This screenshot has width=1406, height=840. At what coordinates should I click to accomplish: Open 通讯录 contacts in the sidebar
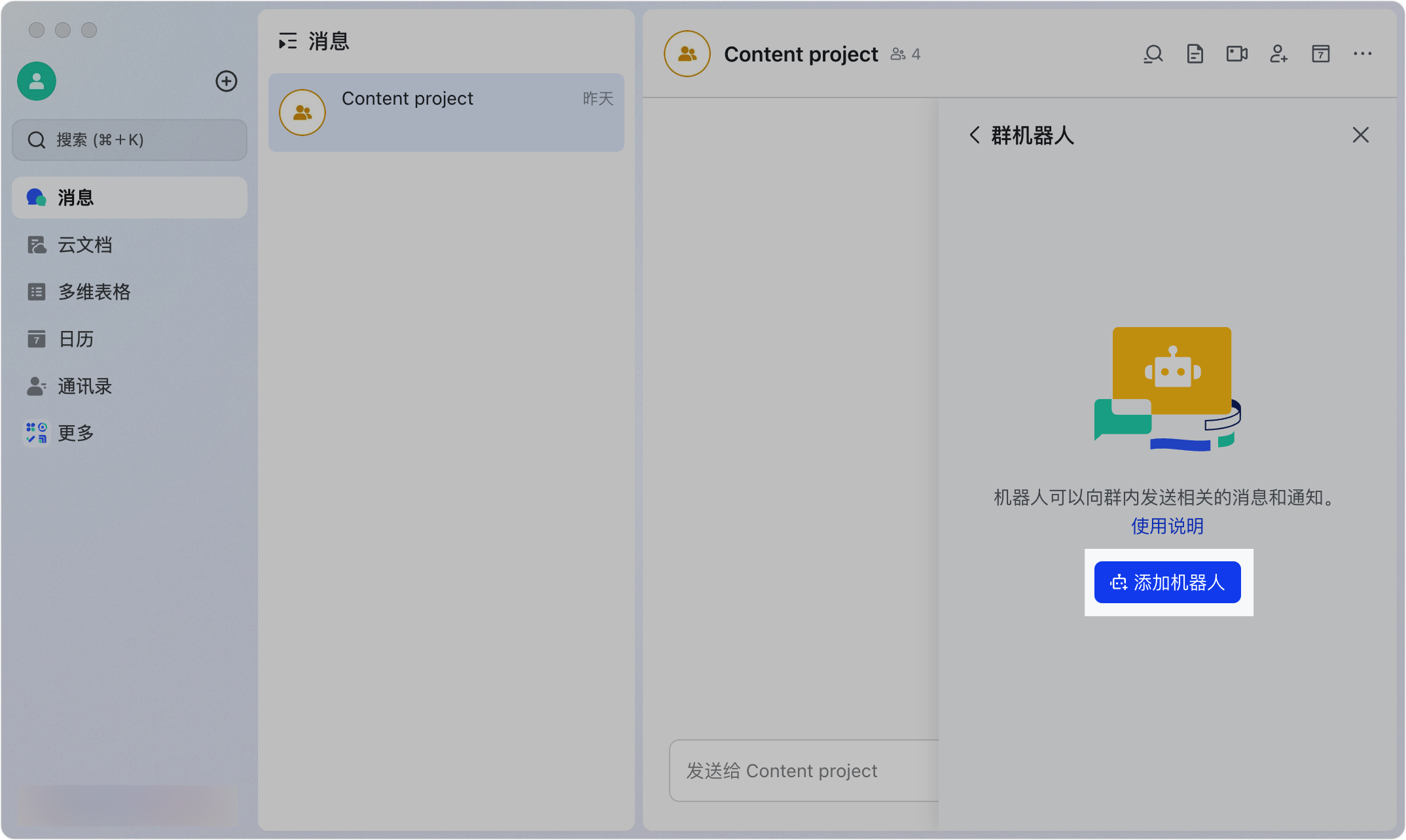[x=85, y=386]
